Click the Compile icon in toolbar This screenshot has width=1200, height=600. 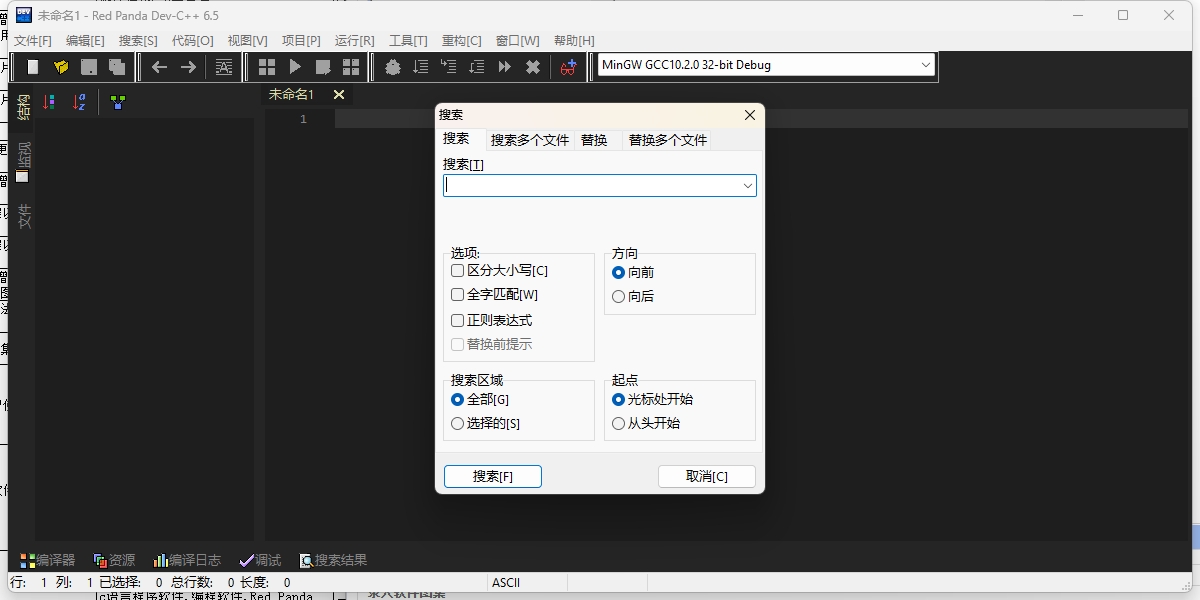tap(267, 67)
